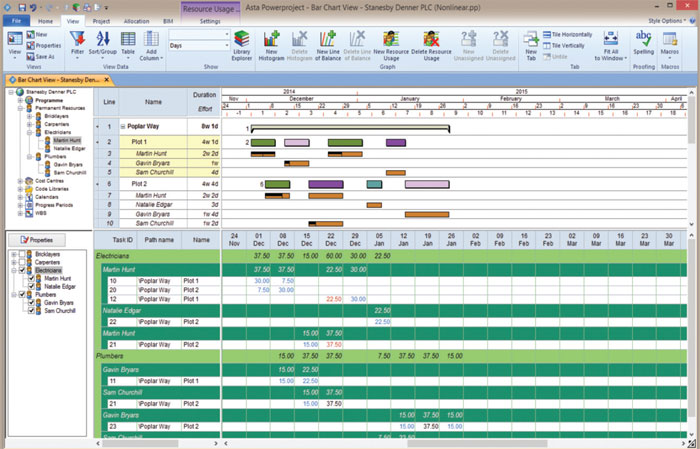The width and height of the screenshot is (700, 449).
Task: Add a New Line of Balance
Action: (328, 45)
